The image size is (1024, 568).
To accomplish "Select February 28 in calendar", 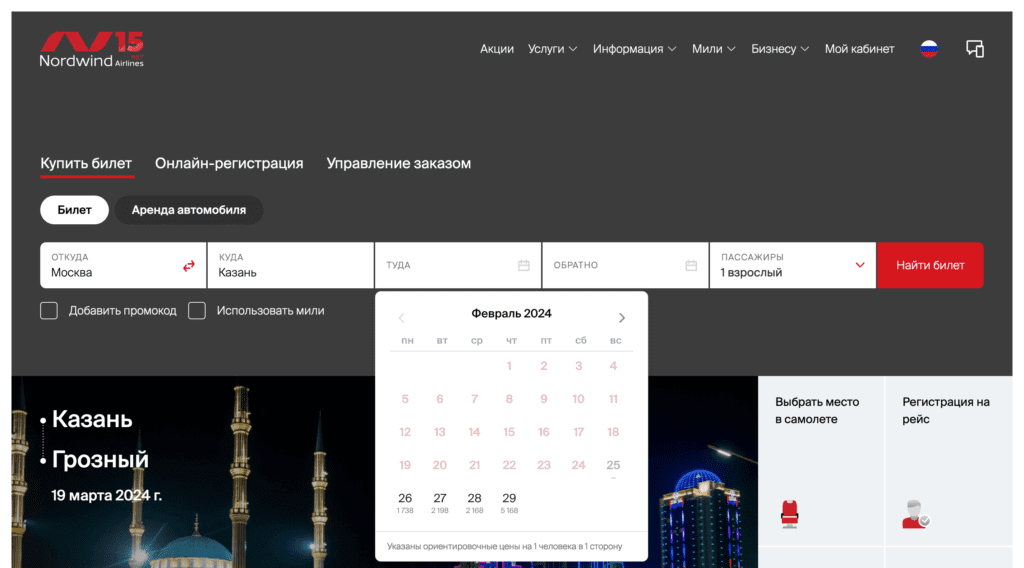I will (x=474, y=503).
